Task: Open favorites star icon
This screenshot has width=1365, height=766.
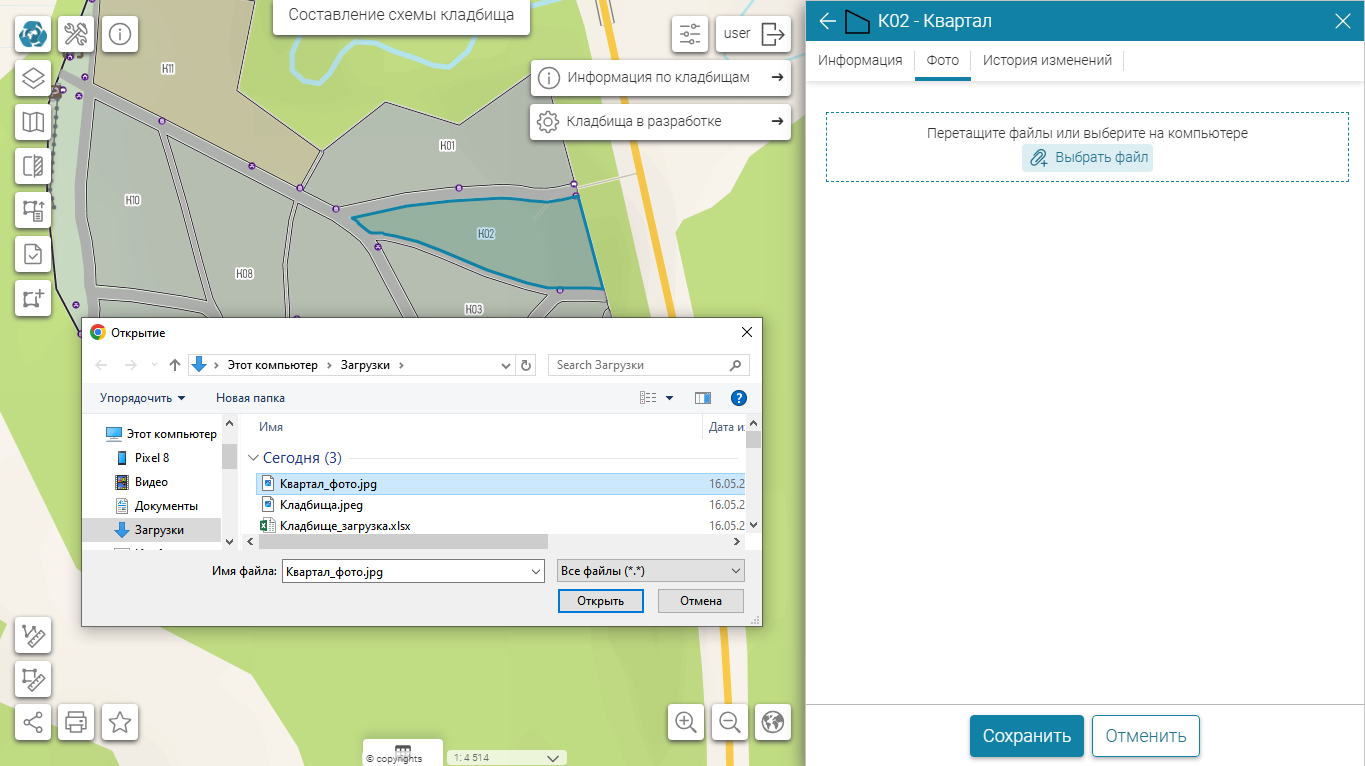Action: [120, 722]
